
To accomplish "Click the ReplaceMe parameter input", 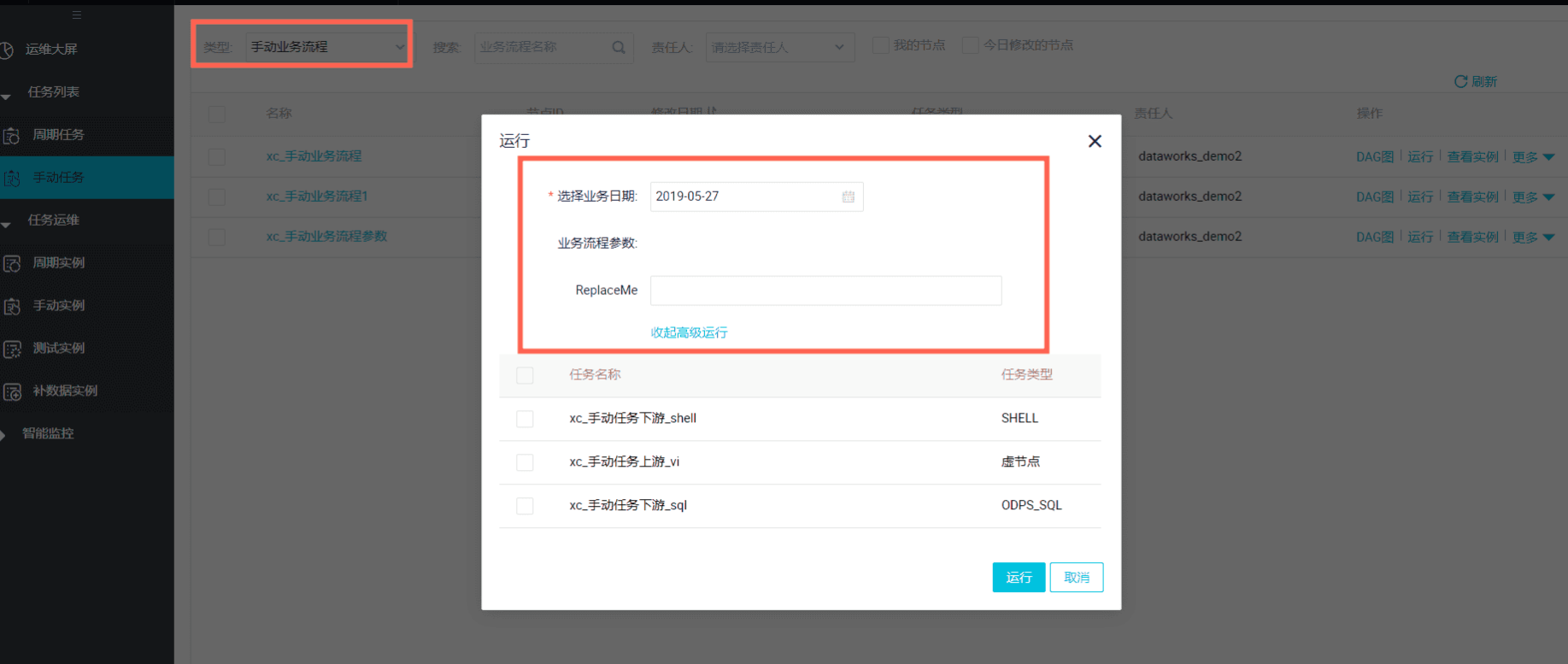I will [x=825, y=291].
